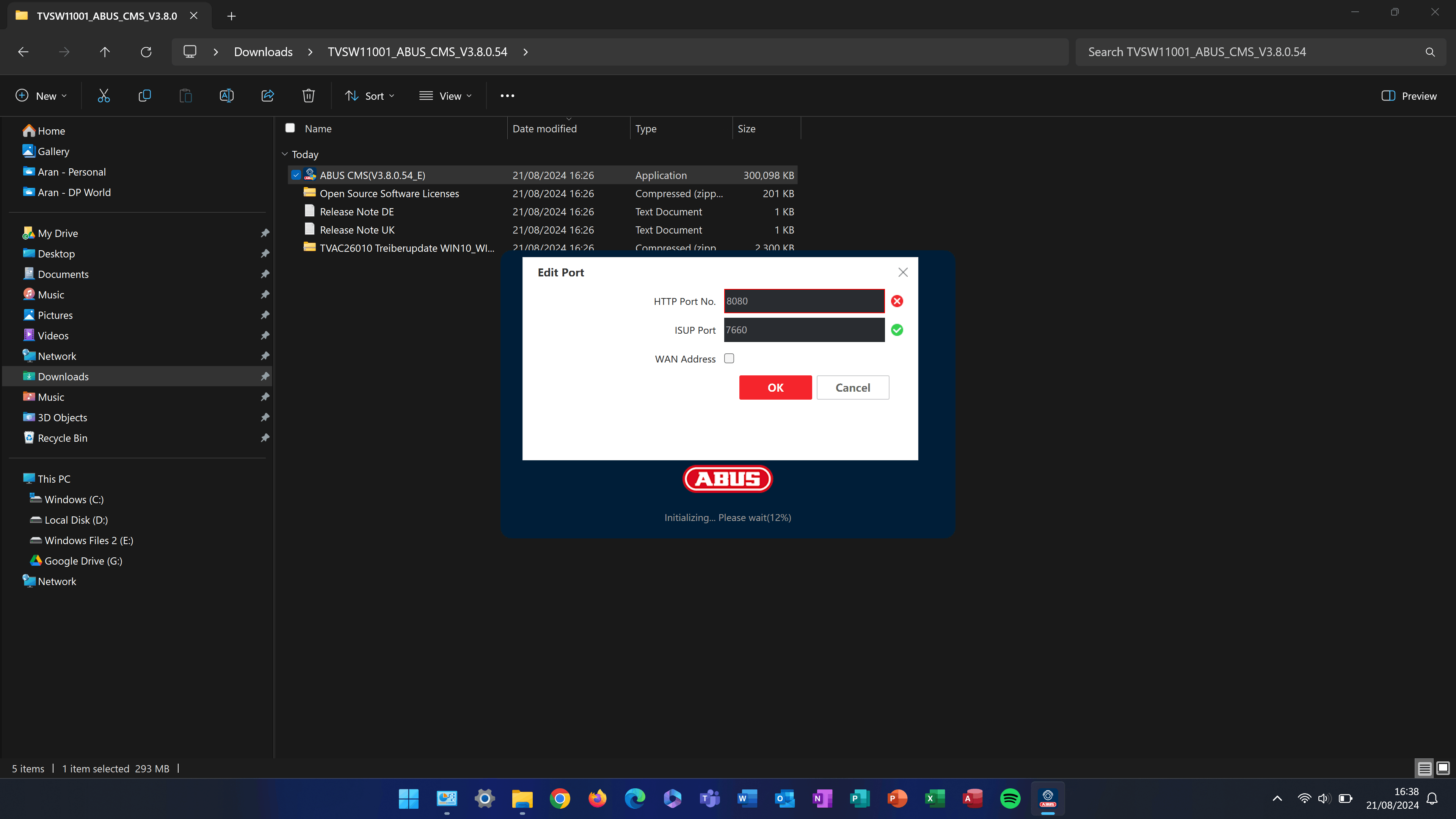Click the Copy icon in toolbar
The width and height of the screenshot is (1456, 819).
click(x=145, y=96)
